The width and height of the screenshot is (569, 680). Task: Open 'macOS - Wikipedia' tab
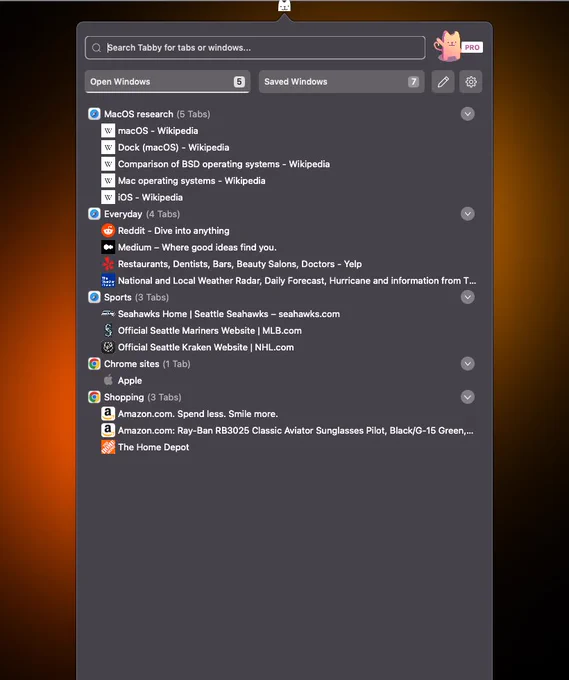[x=158, y=131]
